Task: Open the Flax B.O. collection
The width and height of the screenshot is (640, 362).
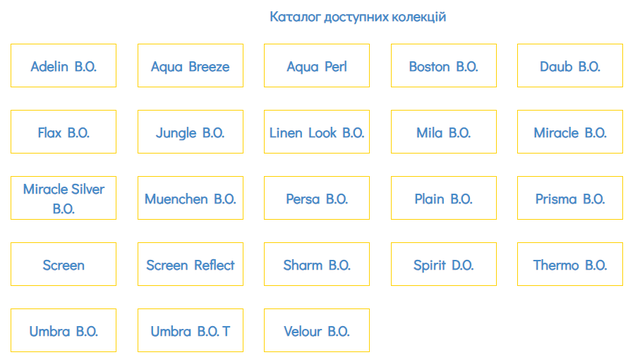Action: pyautogui.click(x=64, y=132)
